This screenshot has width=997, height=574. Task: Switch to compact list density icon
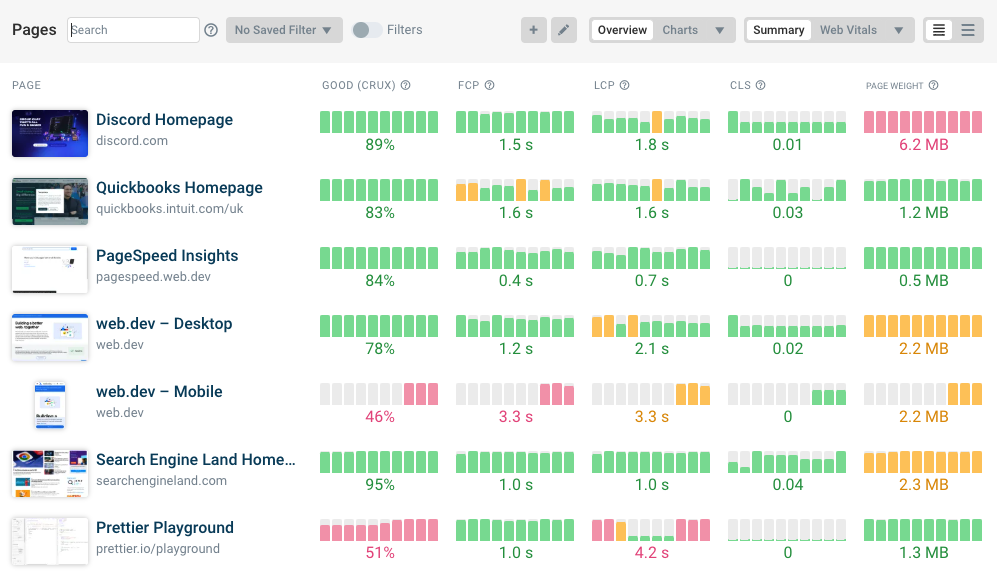click(x=939, y=30)
